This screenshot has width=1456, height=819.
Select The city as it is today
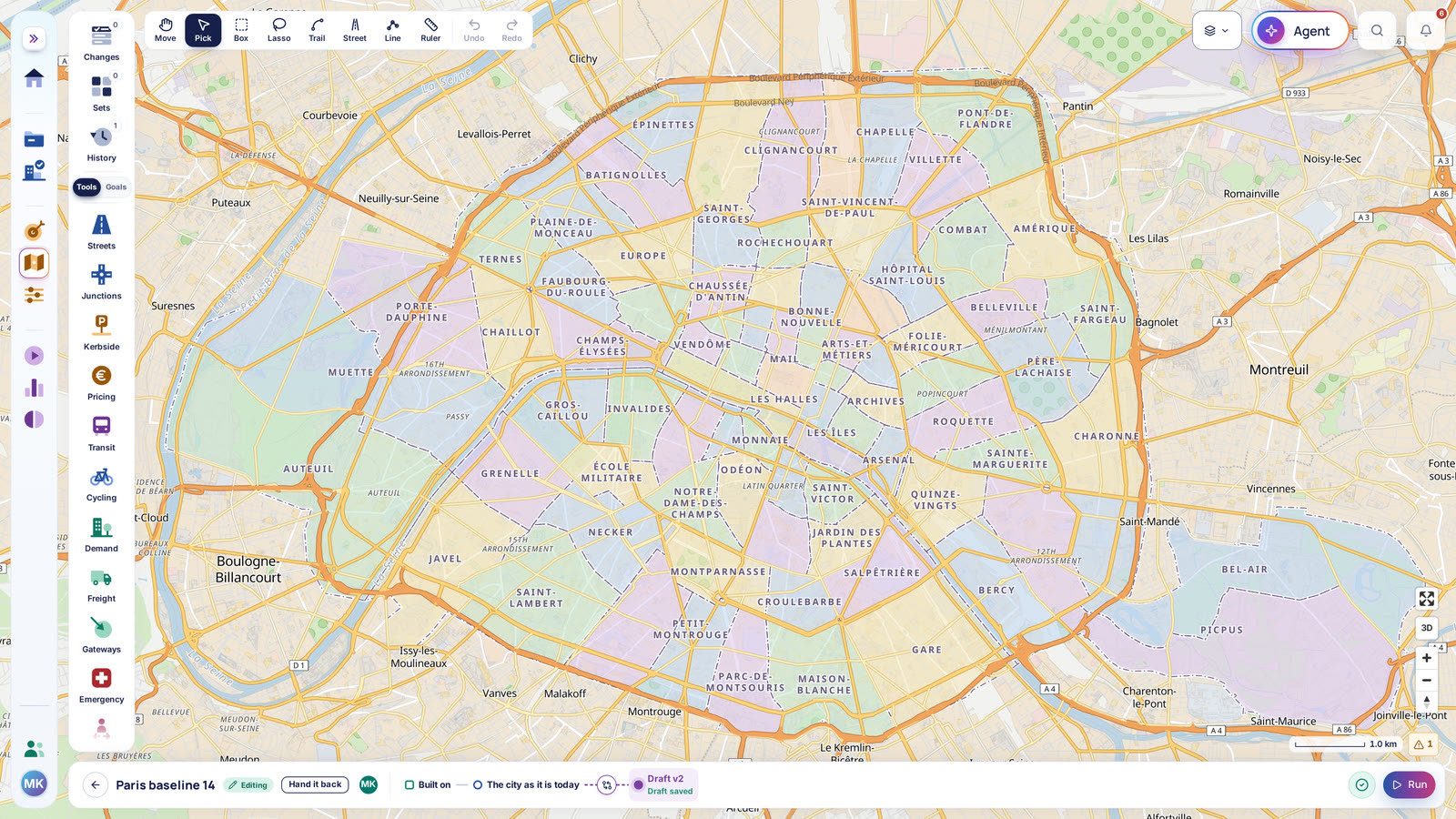coord(525,784)
